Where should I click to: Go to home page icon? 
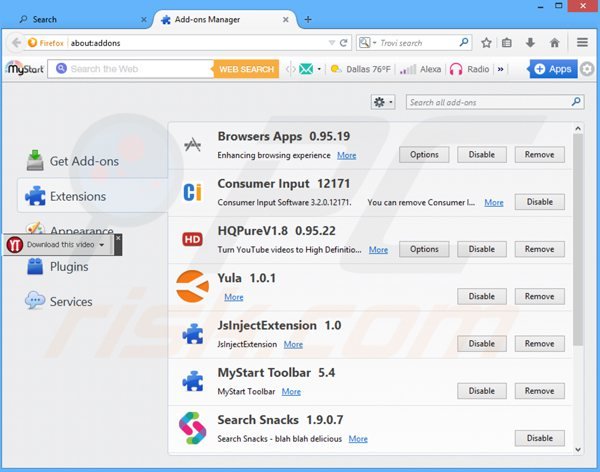(x=554, y=43)
